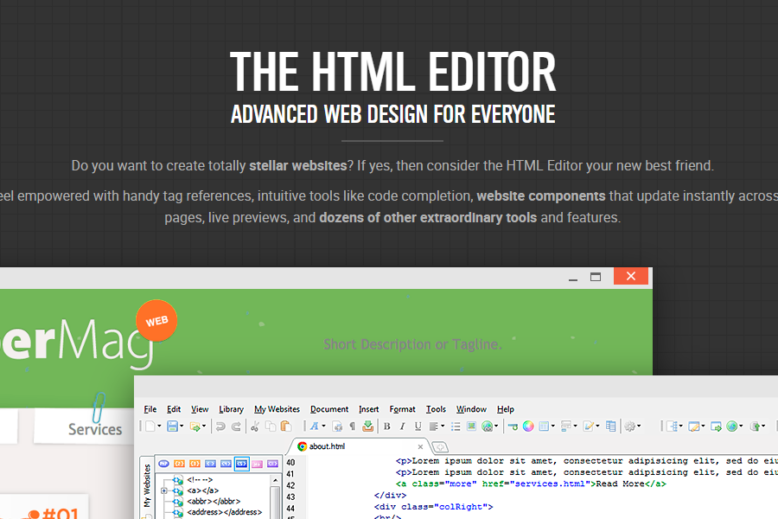
Task: Click the upload arrow icon near toolbar end
Action: point(755,426)
